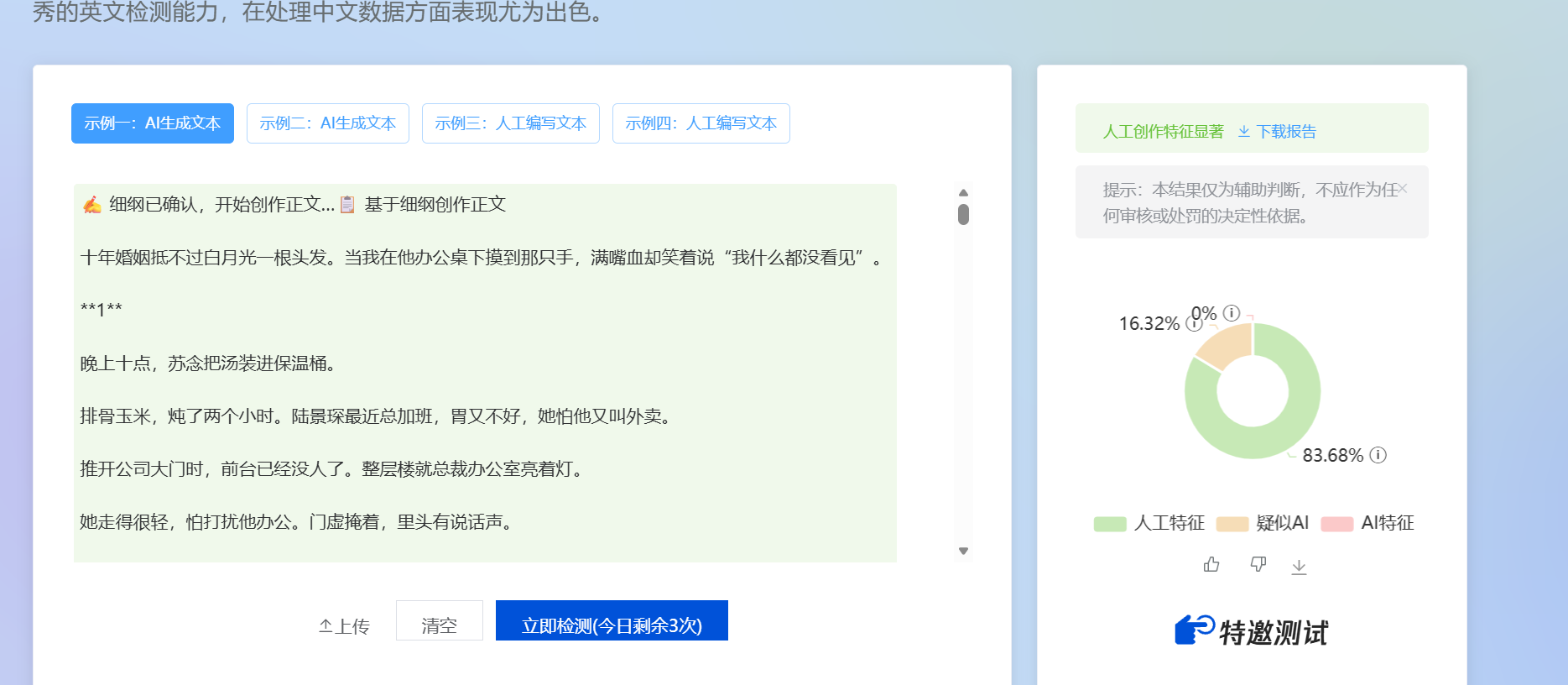Select 示例三 人工编写文本 tab
1568x685 pixels.
pyautogui.click(x=511, y=123)
